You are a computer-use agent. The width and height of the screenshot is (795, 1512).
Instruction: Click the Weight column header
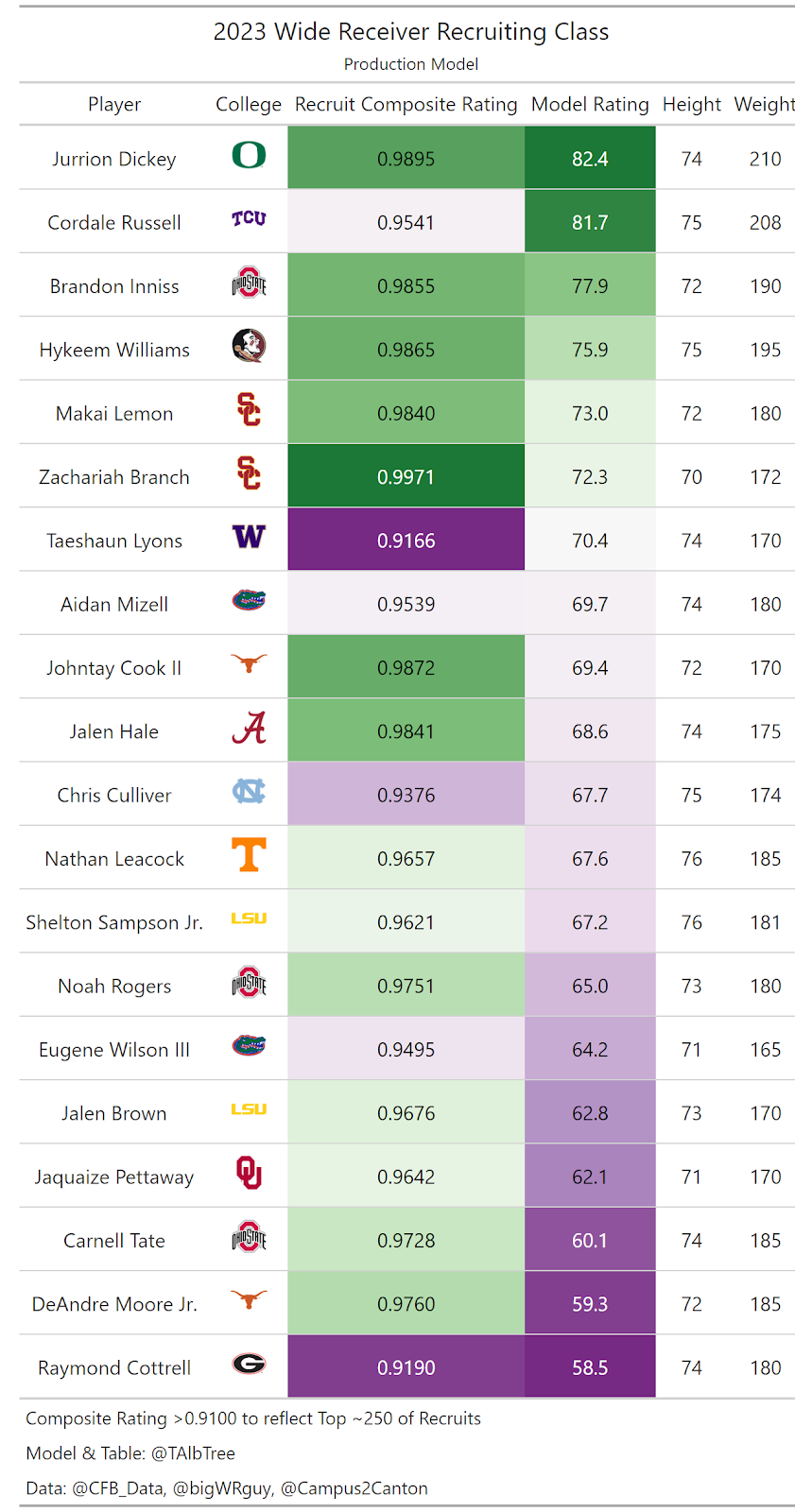764,104
